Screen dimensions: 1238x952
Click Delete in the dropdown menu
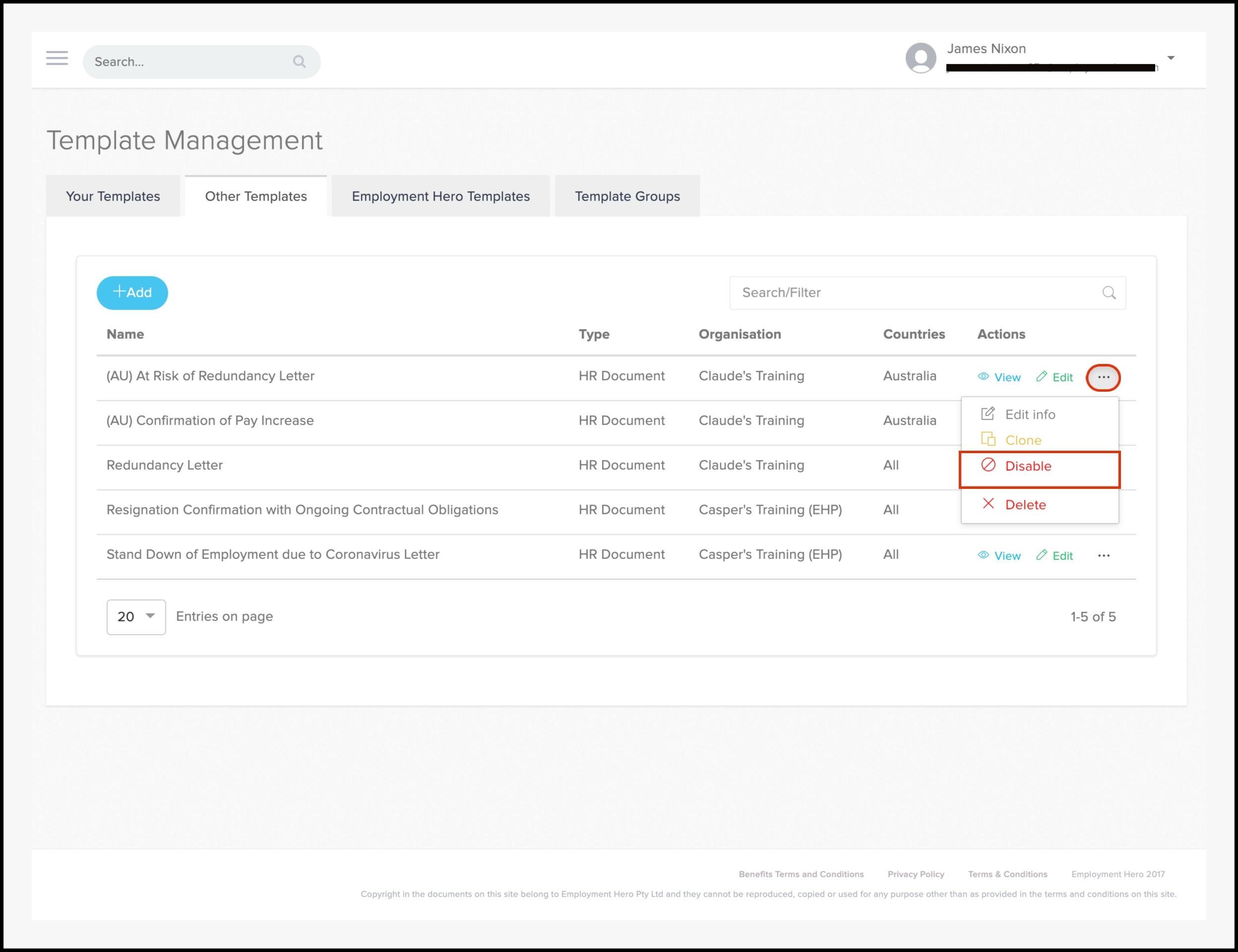1025,504
